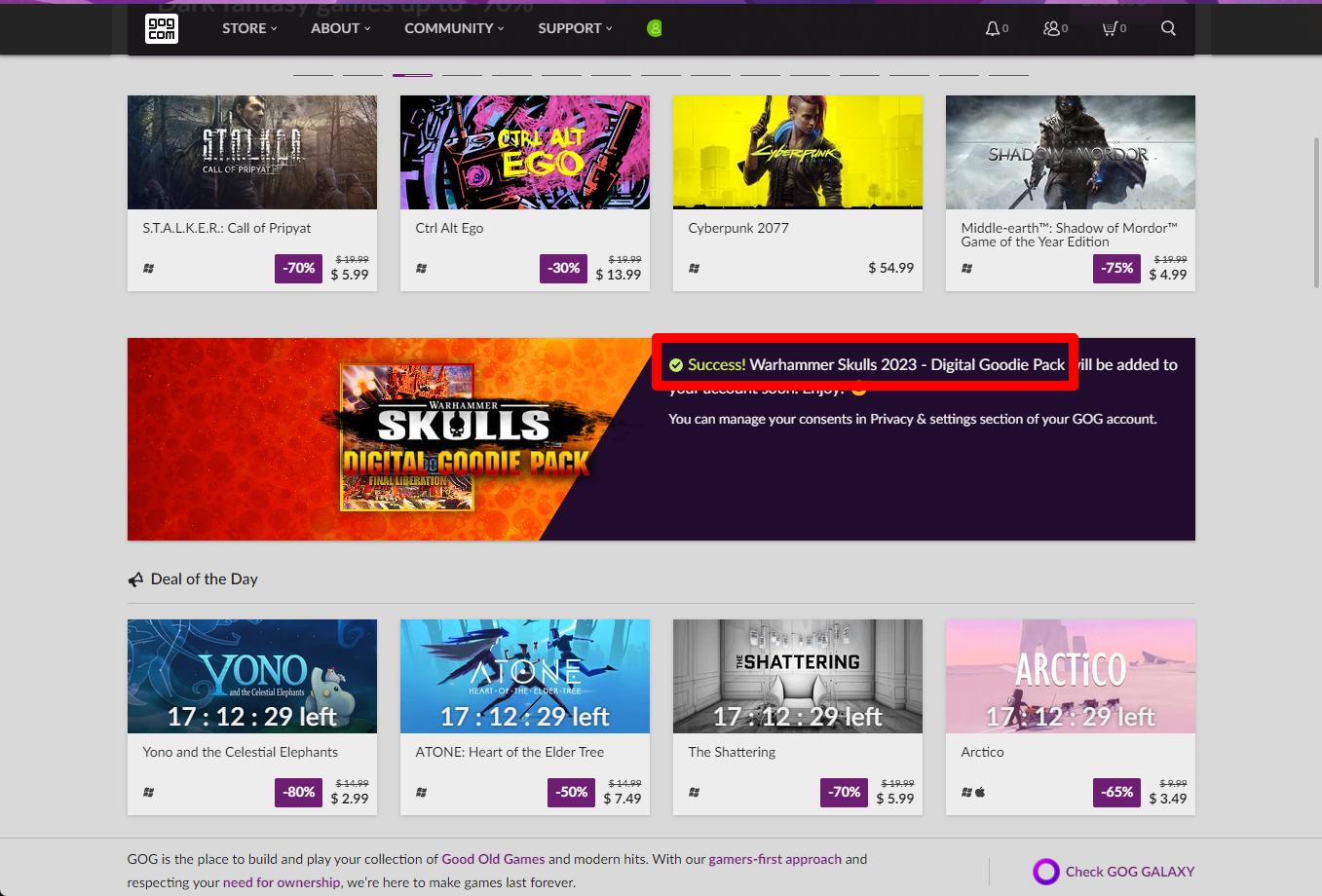Click the Deal of the Day heading
1322x896 pixels.
pyautogui.click(x=205, y=579)
